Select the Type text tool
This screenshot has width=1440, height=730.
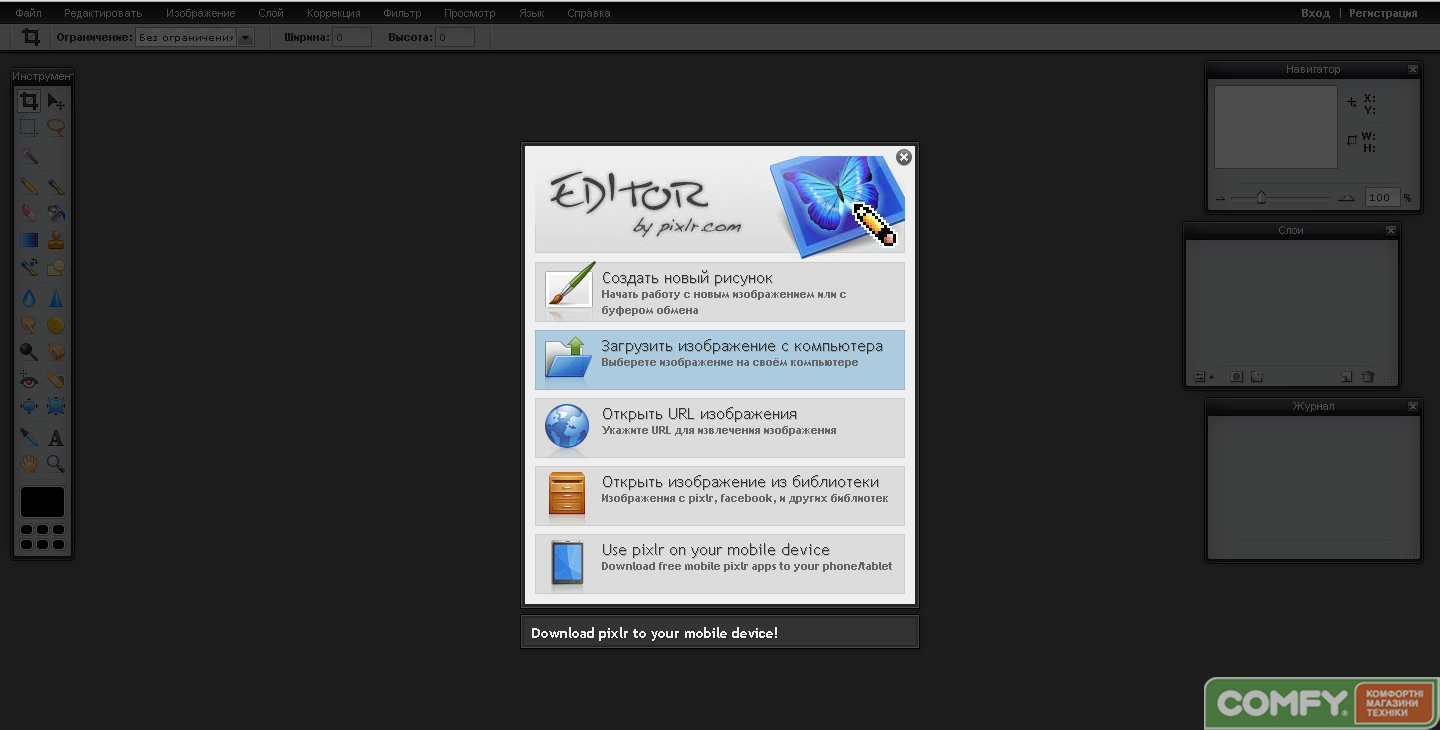coord(56,437)
